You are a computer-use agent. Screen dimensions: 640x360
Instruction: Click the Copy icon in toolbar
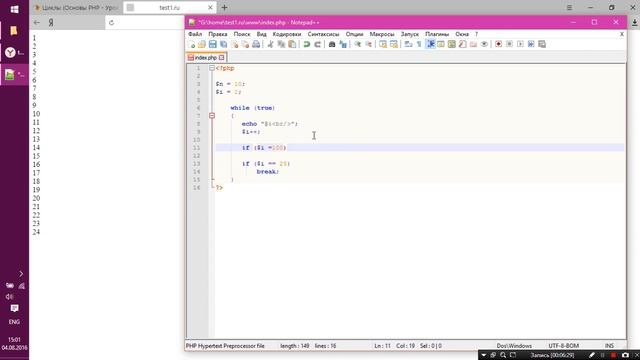point(281,44)
